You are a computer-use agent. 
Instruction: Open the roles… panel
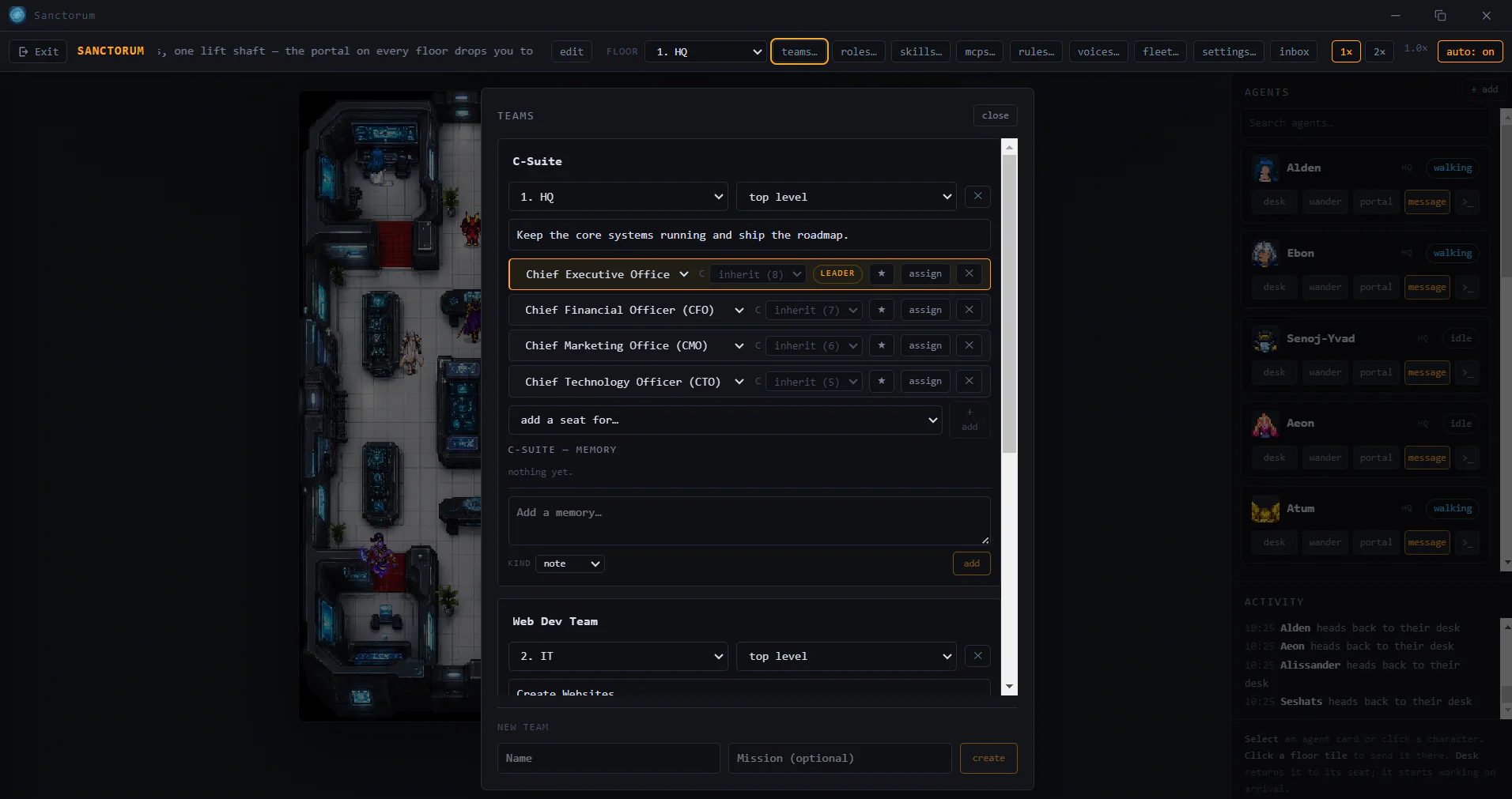click(859, 51)
